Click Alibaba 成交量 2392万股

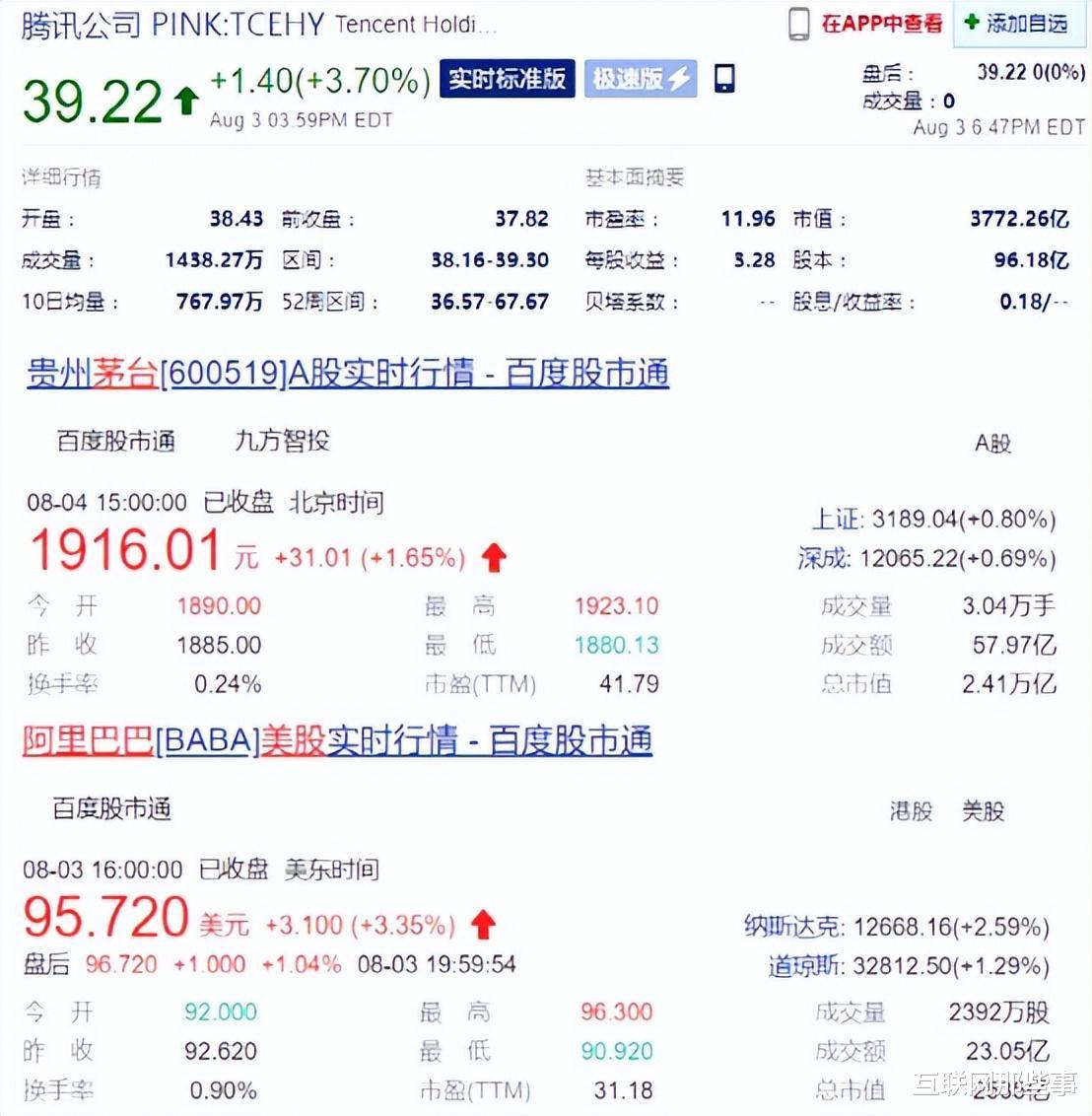pos(998,1011)
